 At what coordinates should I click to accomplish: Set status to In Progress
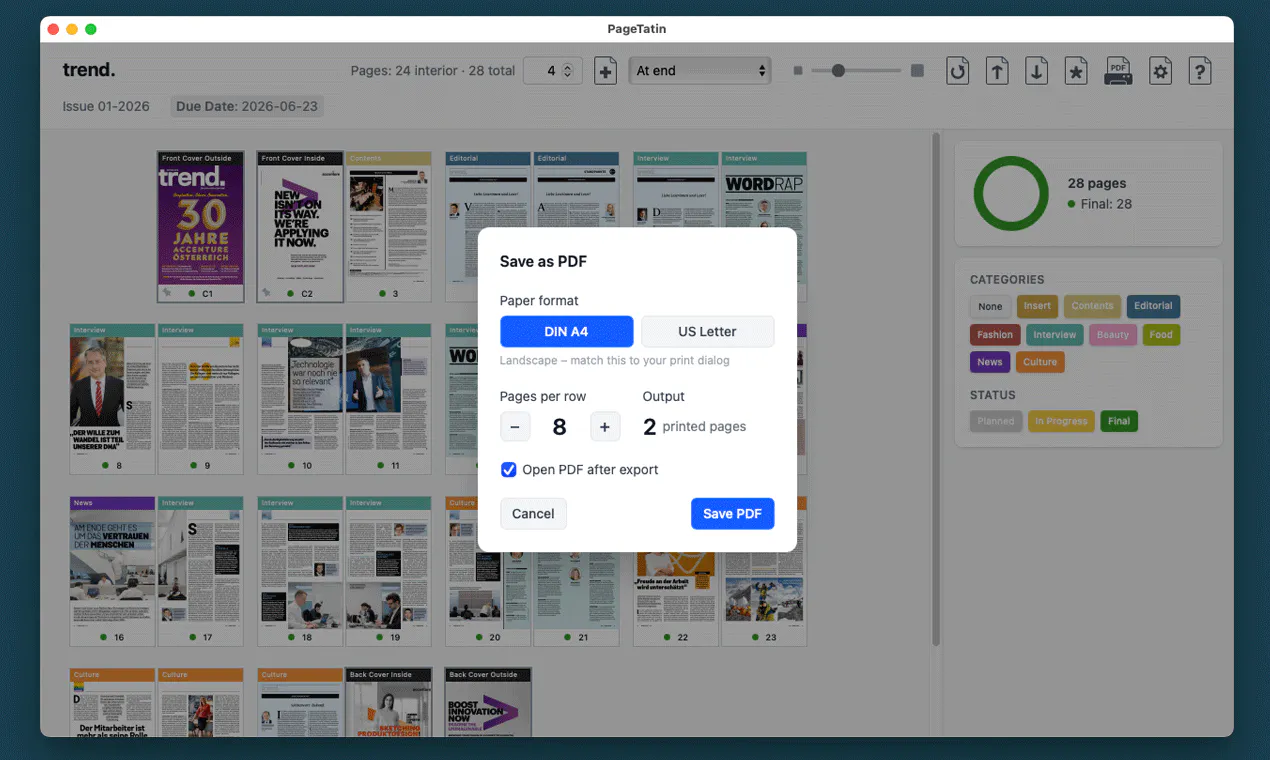pos(1061,421)
